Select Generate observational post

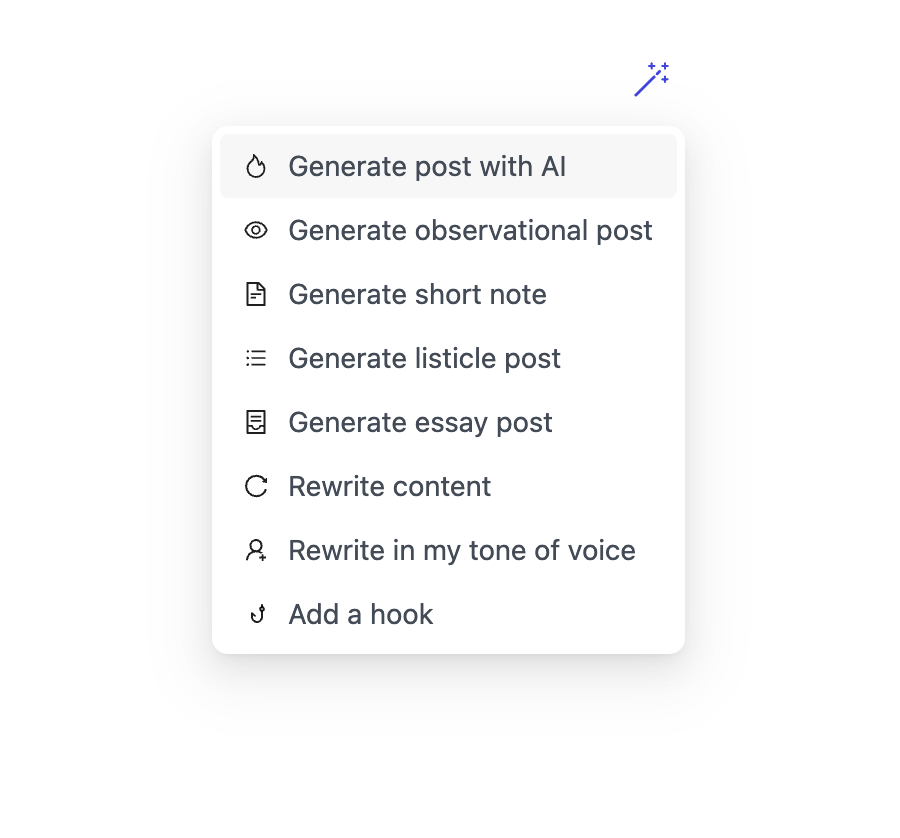(470, 230)
